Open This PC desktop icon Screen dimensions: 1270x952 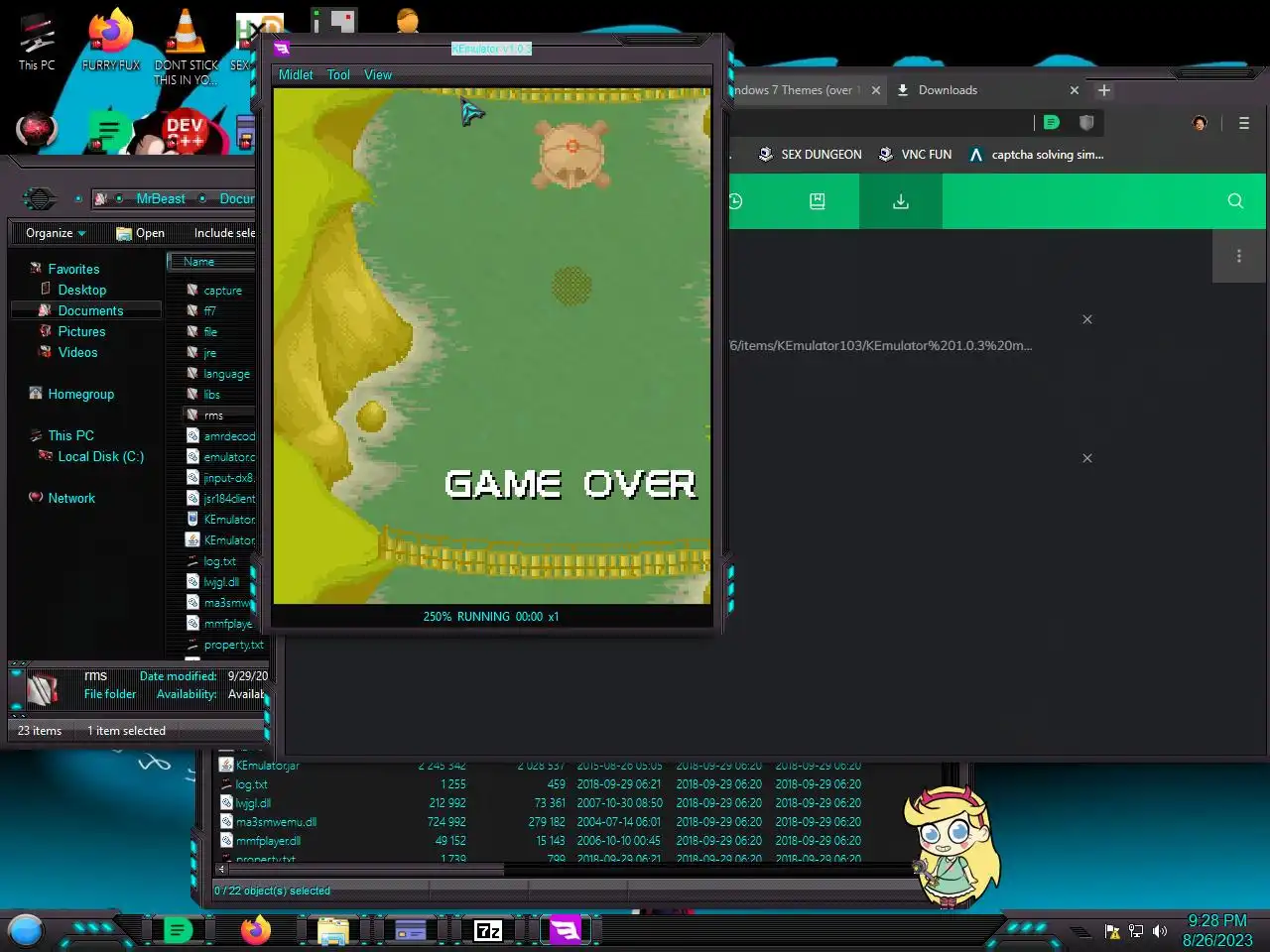pos(37,42)
